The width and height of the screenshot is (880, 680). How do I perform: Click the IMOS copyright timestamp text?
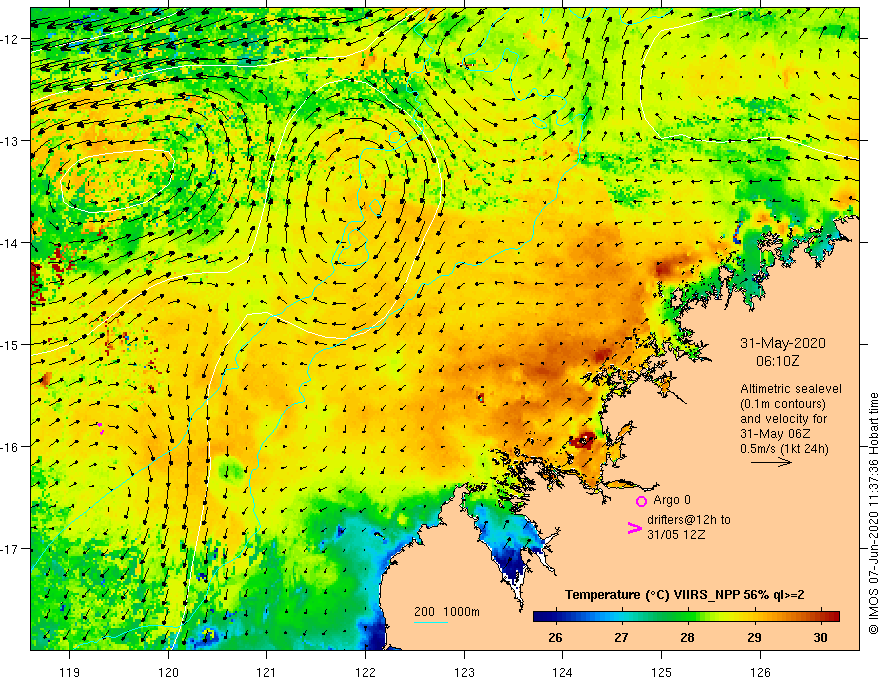[x=873, y=513]
